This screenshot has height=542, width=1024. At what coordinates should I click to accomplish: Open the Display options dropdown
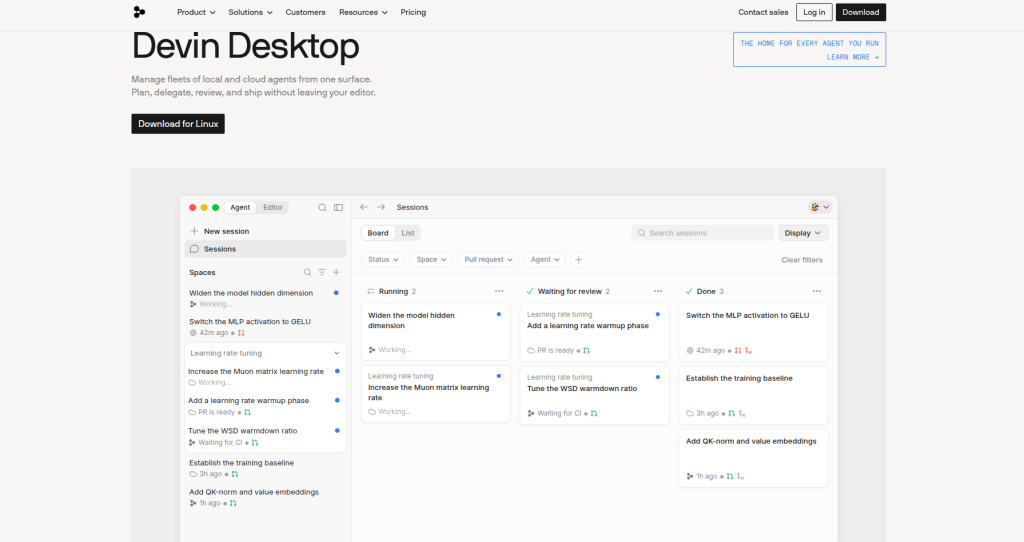803,233
